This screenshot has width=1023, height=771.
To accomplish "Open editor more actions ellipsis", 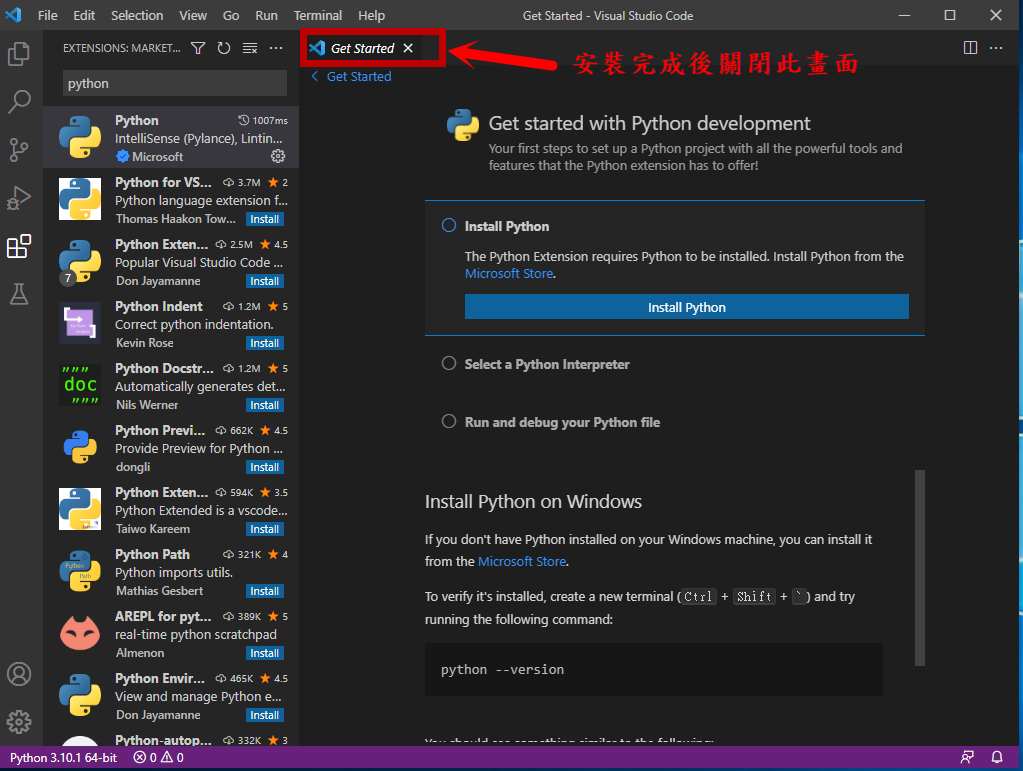I will [996, 48].
